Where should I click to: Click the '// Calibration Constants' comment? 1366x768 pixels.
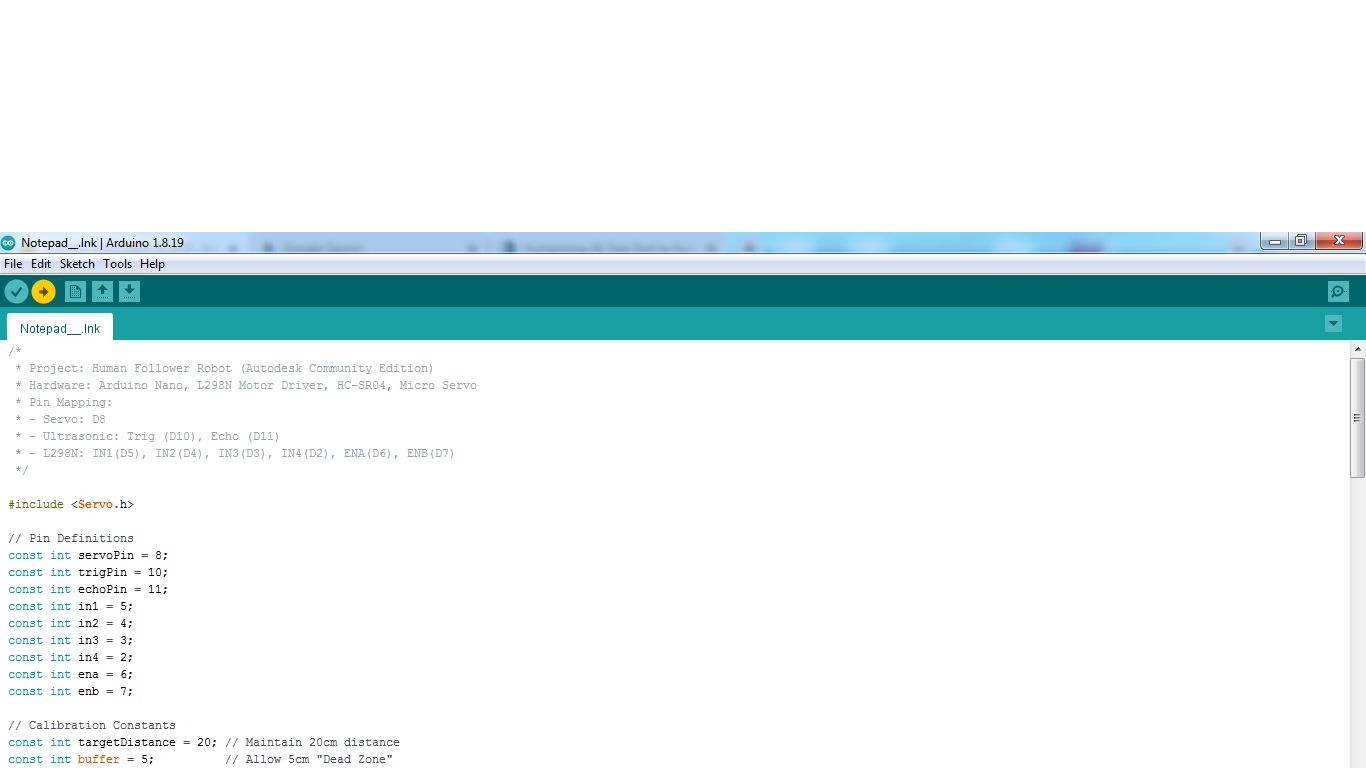[x=92, y=725]
